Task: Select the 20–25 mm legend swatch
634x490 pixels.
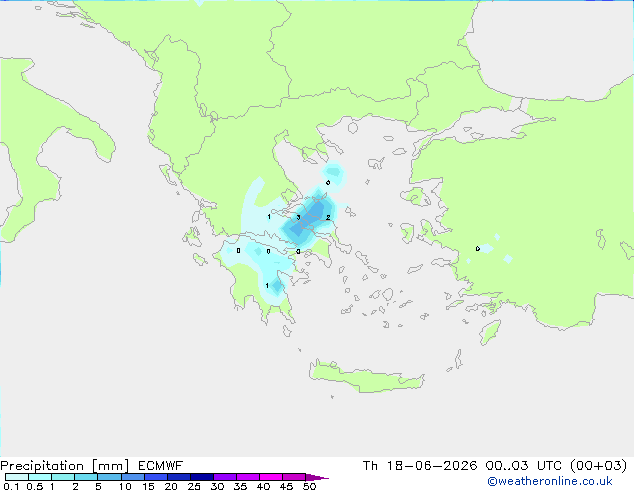Action: pos(178,477)
